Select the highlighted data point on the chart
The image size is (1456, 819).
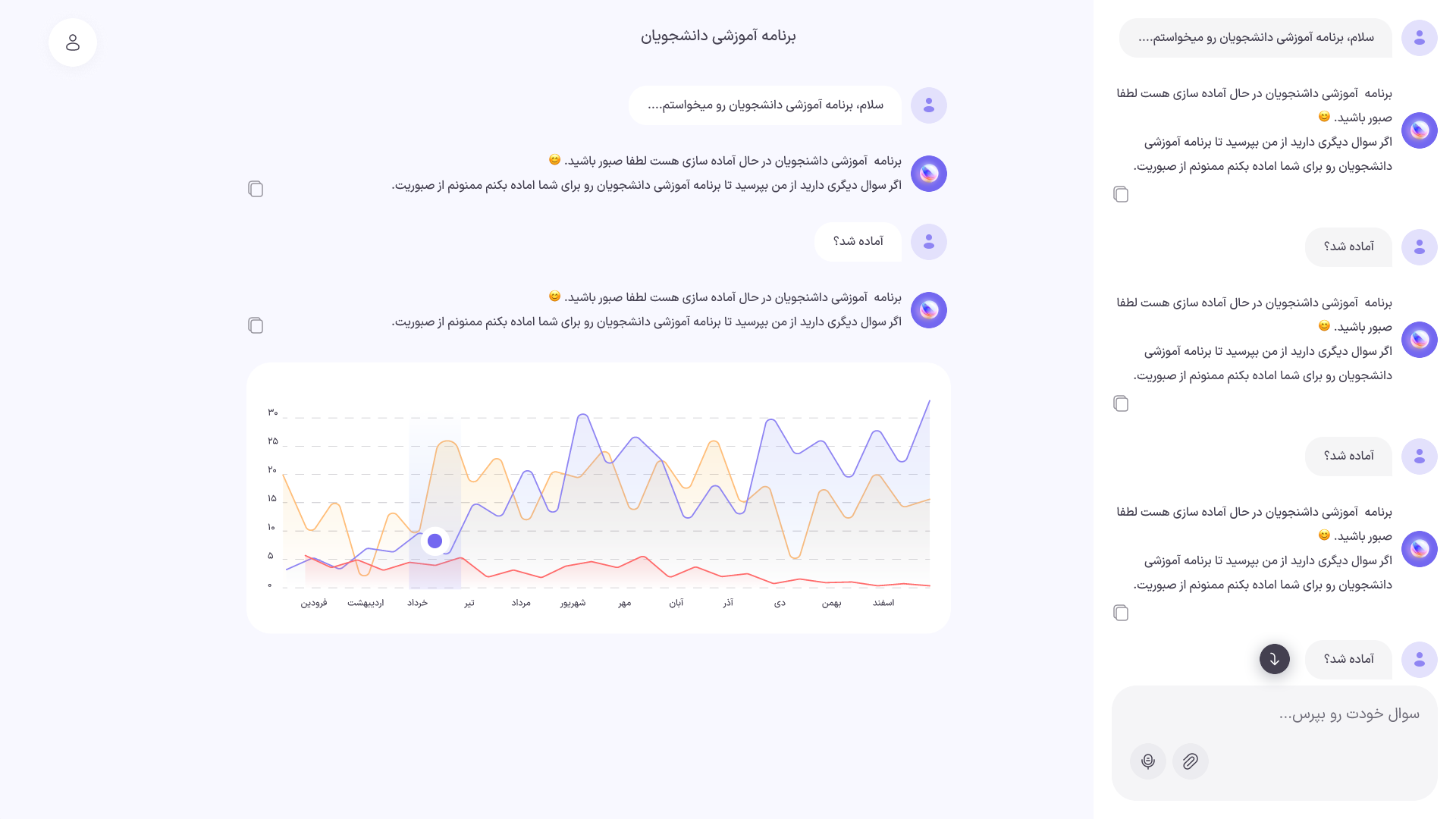coord(435,541)
